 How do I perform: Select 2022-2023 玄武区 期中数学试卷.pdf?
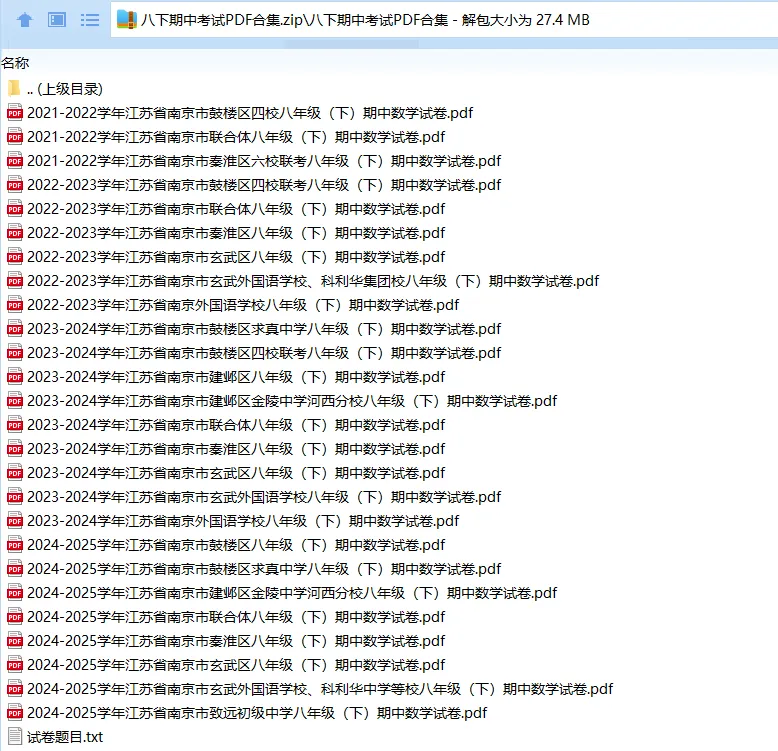click(x=226, y=257)
